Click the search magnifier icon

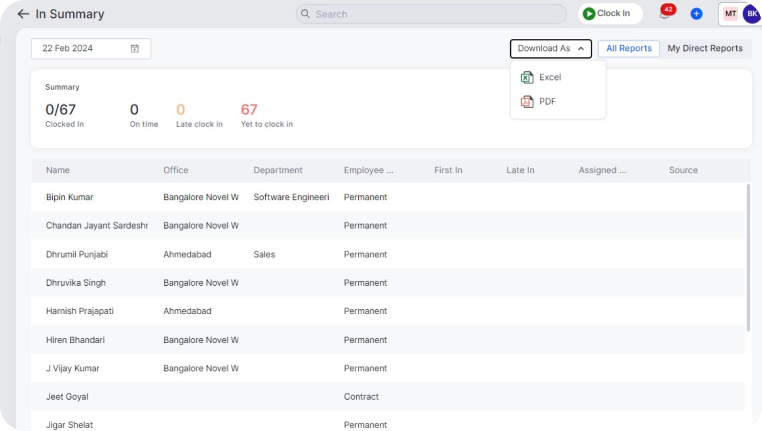[305, 14]
